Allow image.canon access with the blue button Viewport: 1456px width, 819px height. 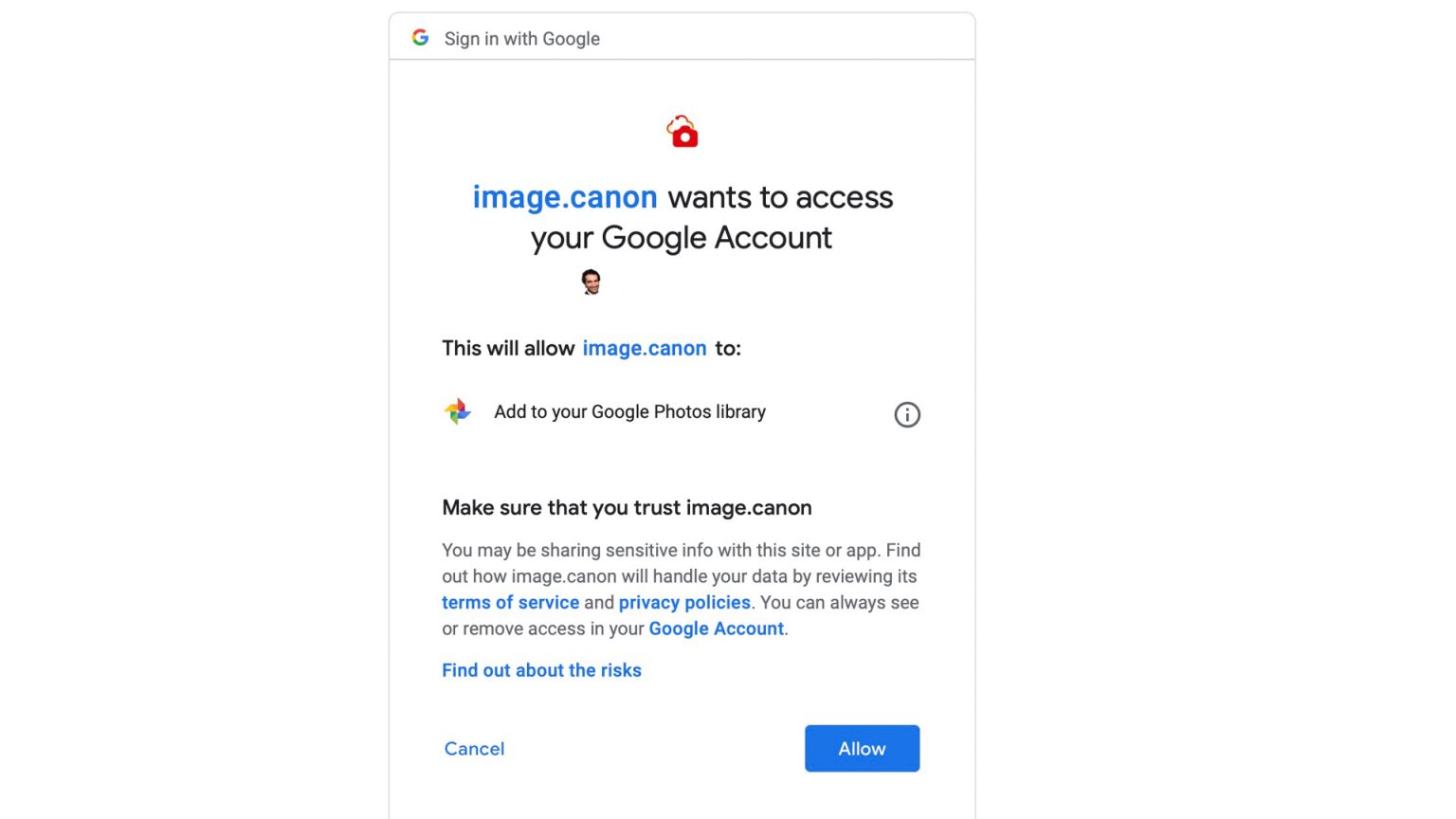coord(862,748)
